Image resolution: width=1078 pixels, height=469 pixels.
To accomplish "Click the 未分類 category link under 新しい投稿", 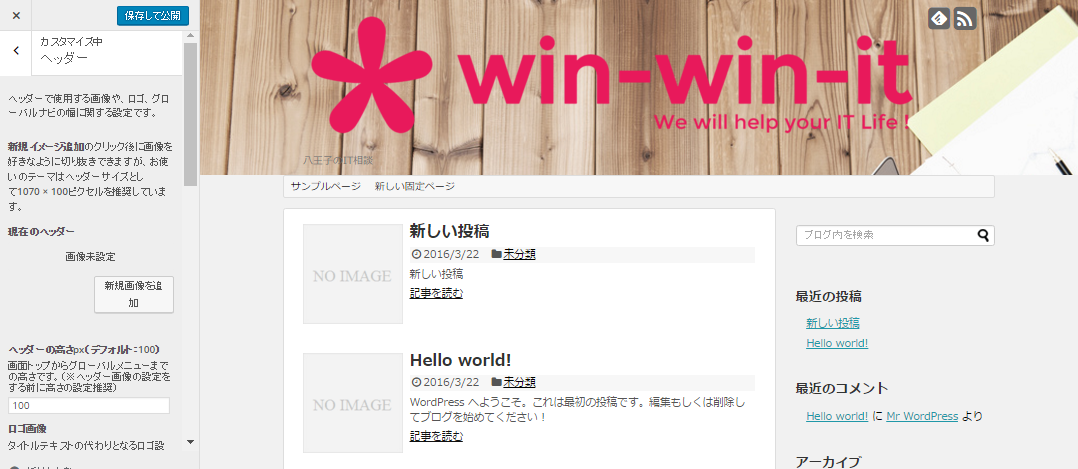I will pyautogui.click(x=519, y=254).
